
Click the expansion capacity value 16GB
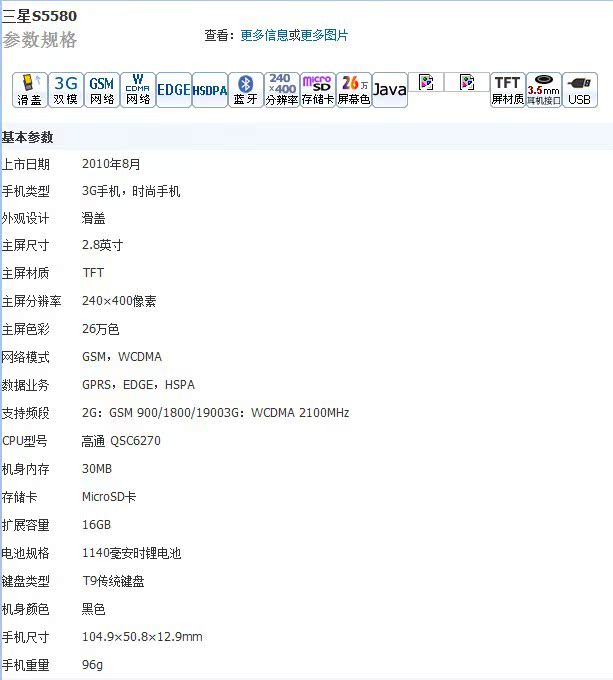pyautogui.click(x=97, y=525)
